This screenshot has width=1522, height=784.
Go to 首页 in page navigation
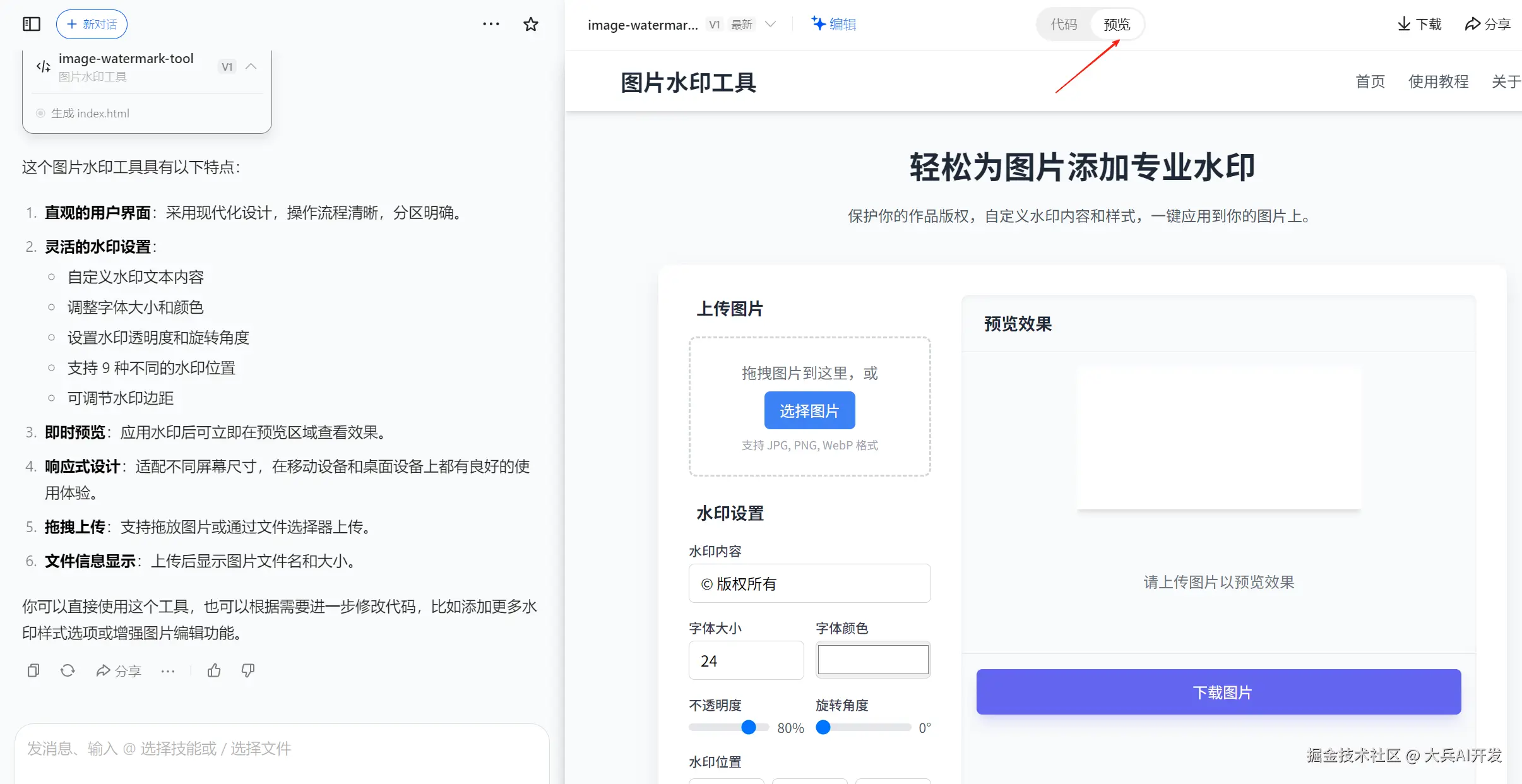pos(1370,81)
